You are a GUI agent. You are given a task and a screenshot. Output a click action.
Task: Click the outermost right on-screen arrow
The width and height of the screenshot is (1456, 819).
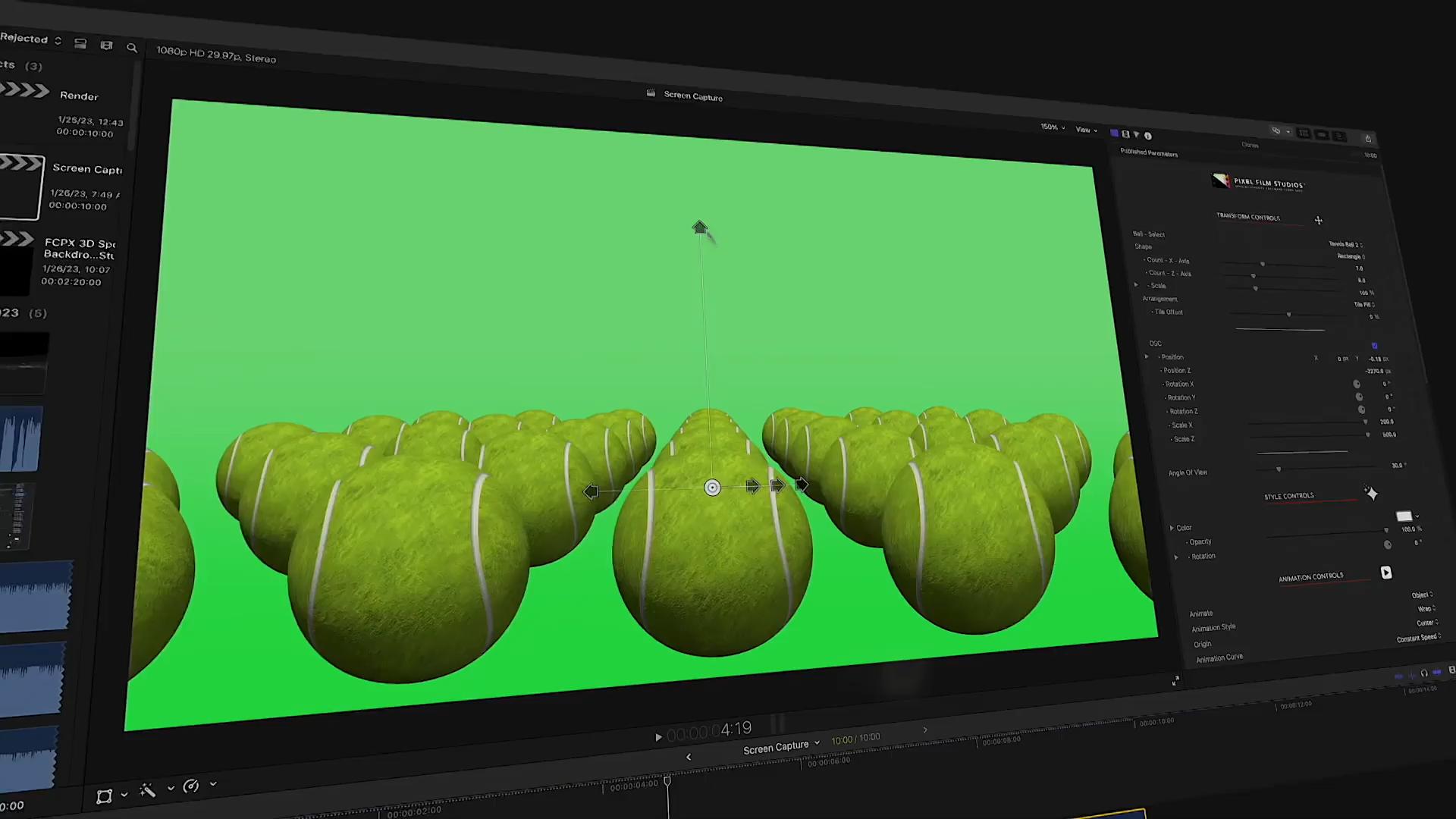(802, 485)
